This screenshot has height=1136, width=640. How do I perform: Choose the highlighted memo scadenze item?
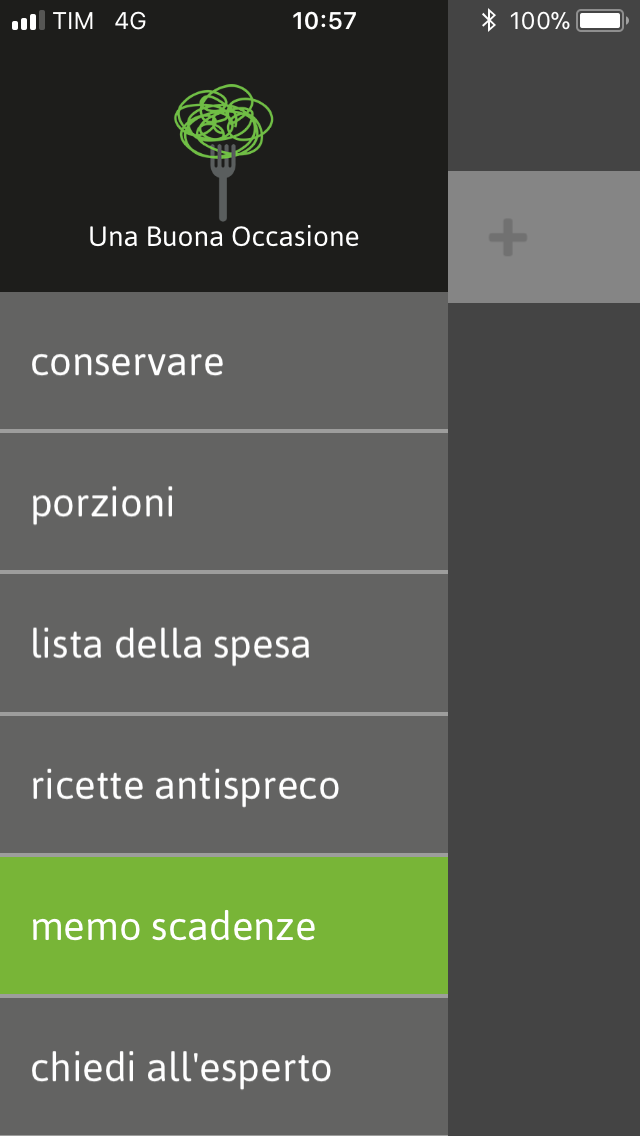pos(224,927)
